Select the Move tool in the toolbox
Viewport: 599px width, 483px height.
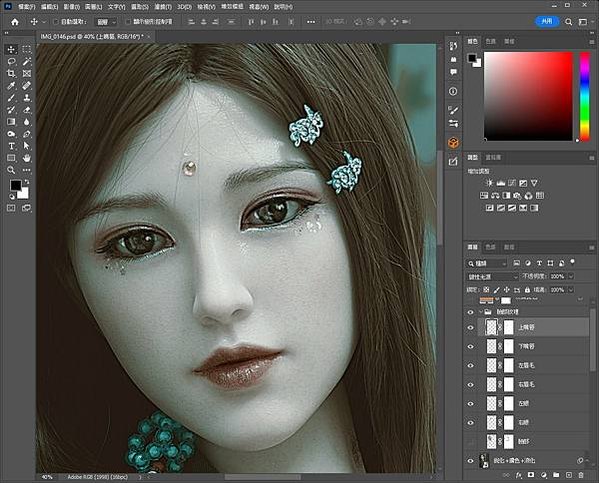click(x=11, y=49)
